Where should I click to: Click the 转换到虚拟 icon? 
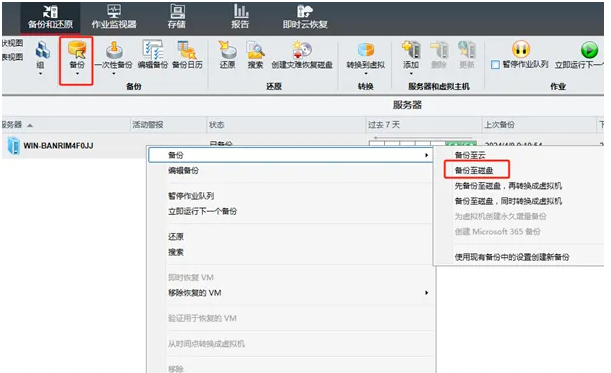[x=366, y=50]
